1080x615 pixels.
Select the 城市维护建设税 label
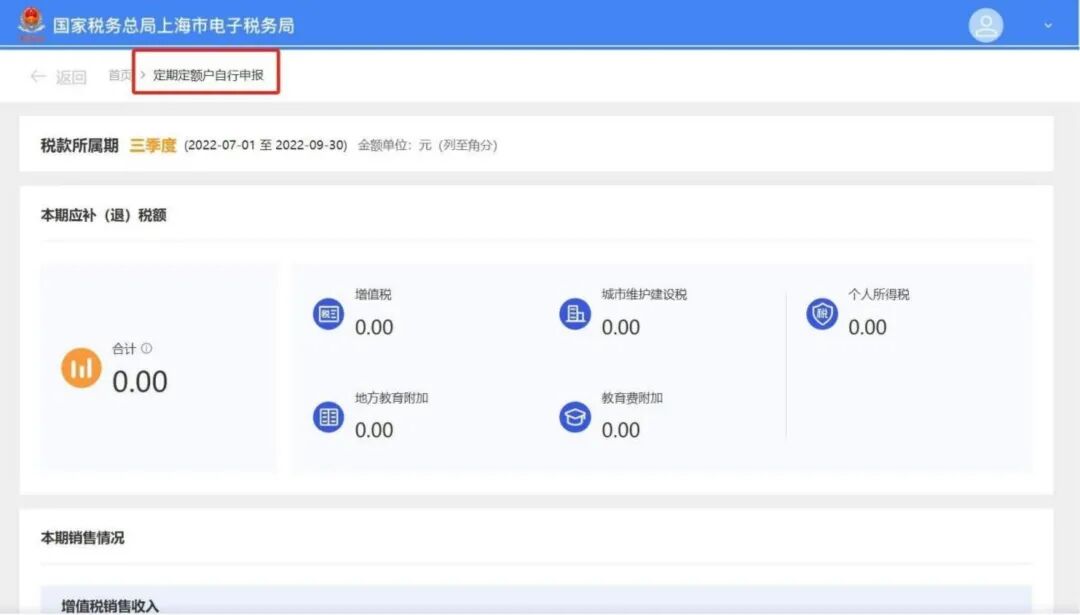644,294
